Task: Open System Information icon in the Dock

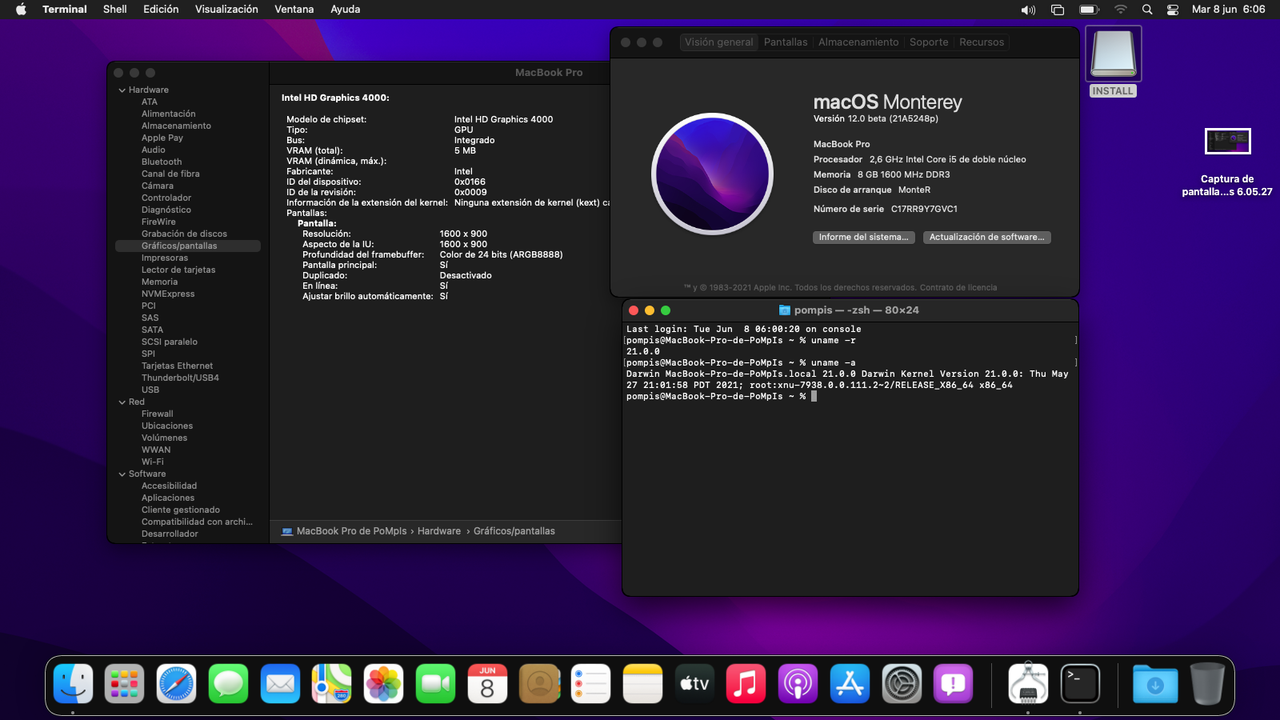Action: pyautogui.click(x=1028, y=684)
